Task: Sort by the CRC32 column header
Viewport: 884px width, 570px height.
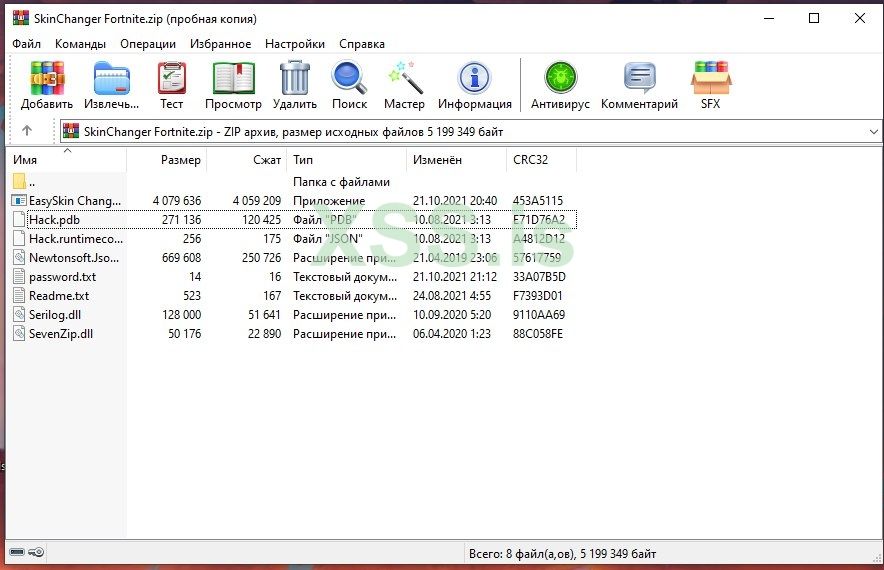Action: coord(541,160)
